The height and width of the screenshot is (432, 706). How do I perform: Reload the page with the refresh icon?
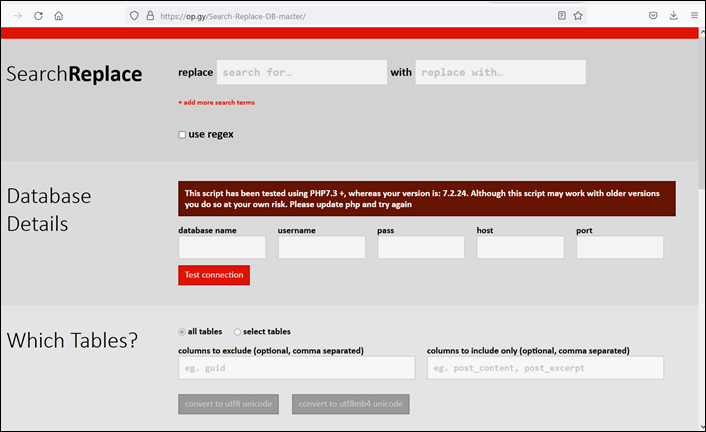tap(38, 16)
